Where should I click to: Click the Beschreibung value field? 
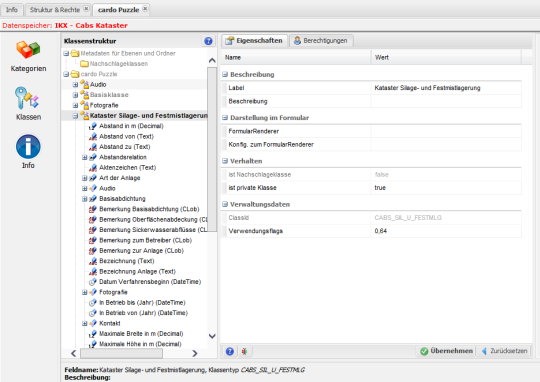(x=446, y=101)
